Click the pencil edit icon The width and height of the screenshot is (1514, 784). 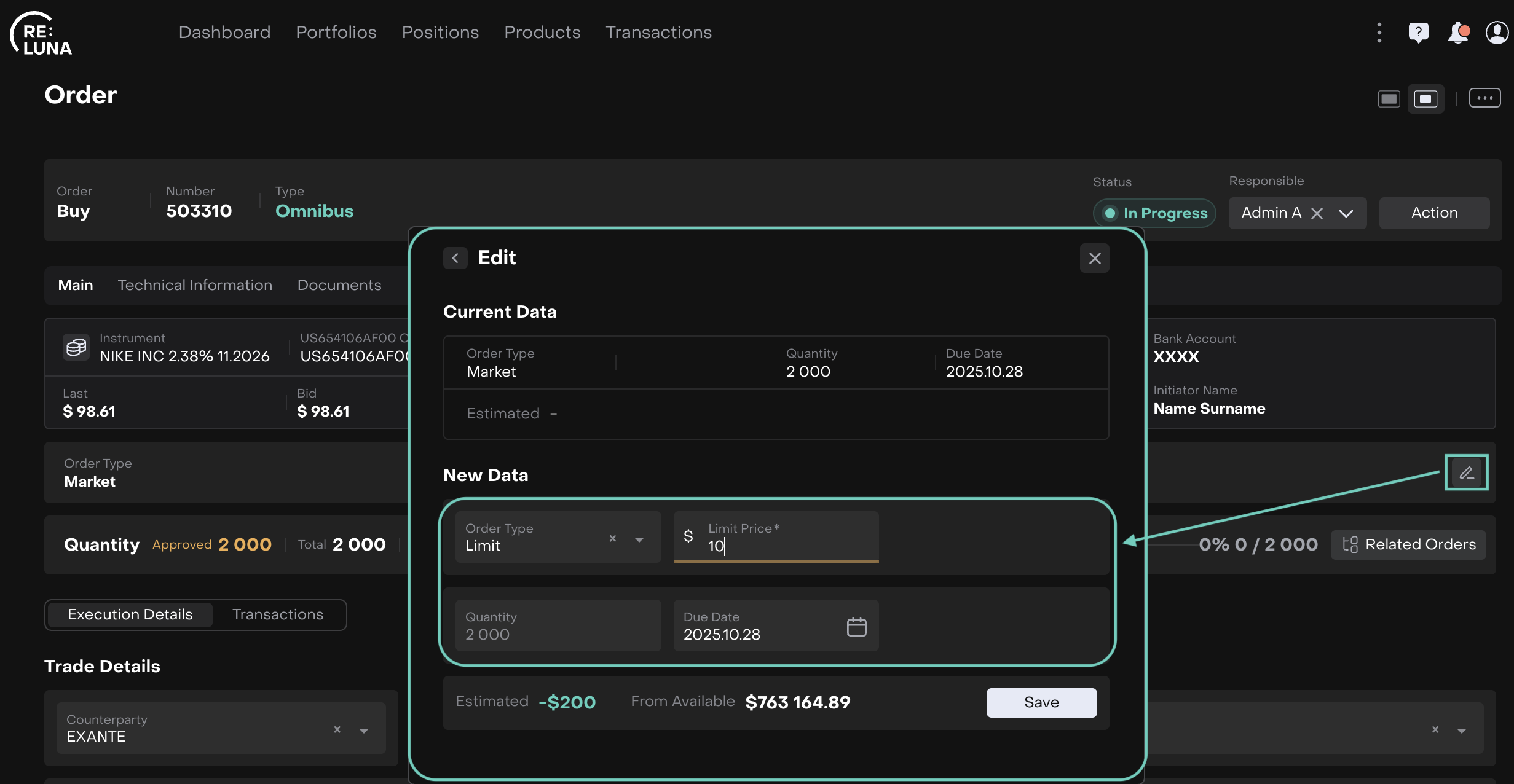click(1466, 472)
